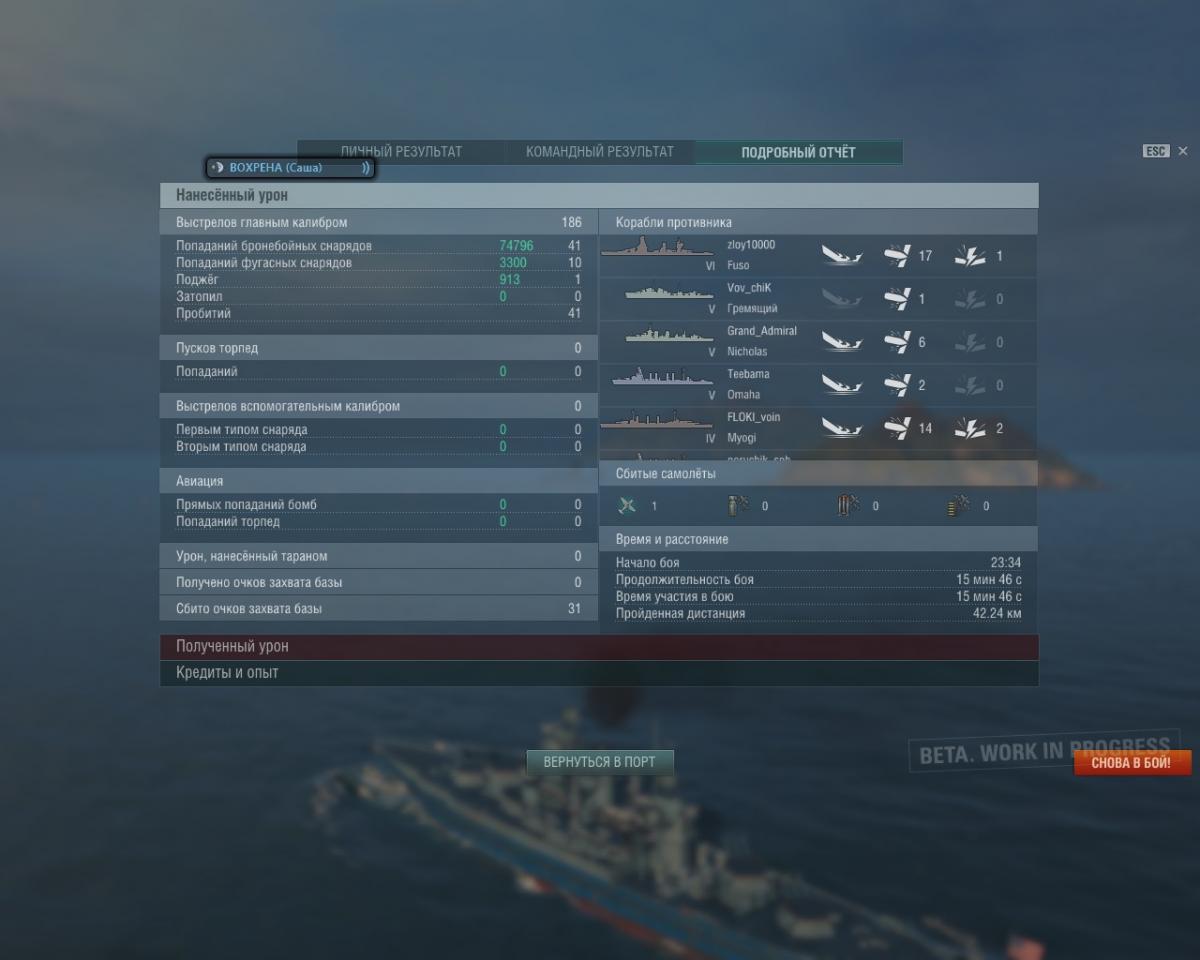Click the shot-down fighter plane icon
This screenshot has width=1200, height=960.
[627, 505]
